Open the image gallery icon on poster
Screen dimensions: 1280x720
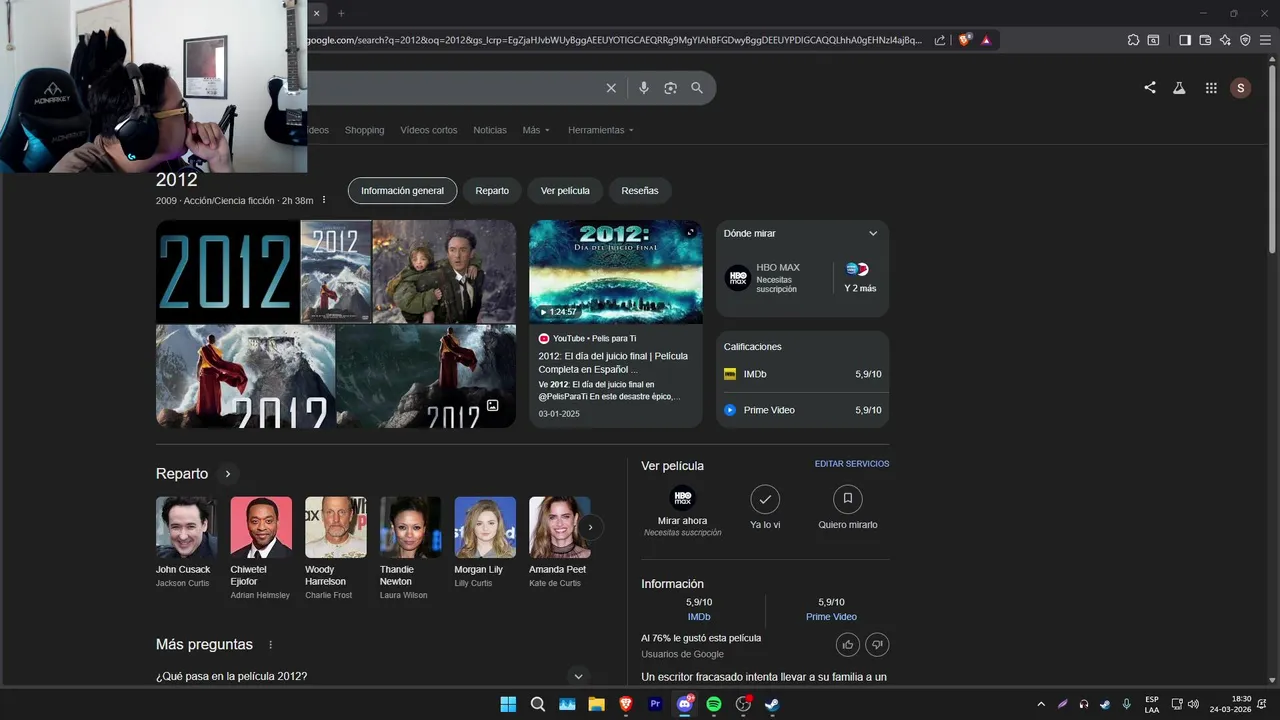493,406
